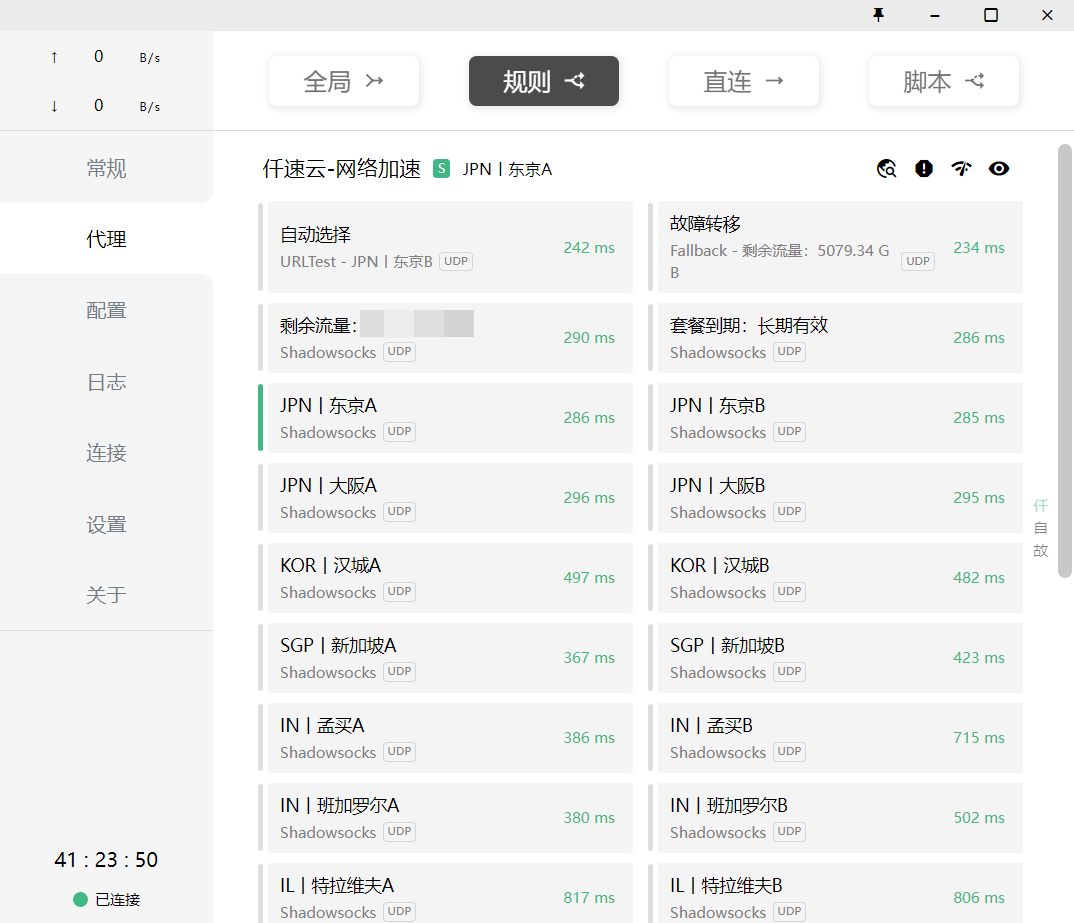Screen dimensions: 1074x923
Task: Collapse the 仟速云-网络加速 proxy group header
Action: [342, 169]
